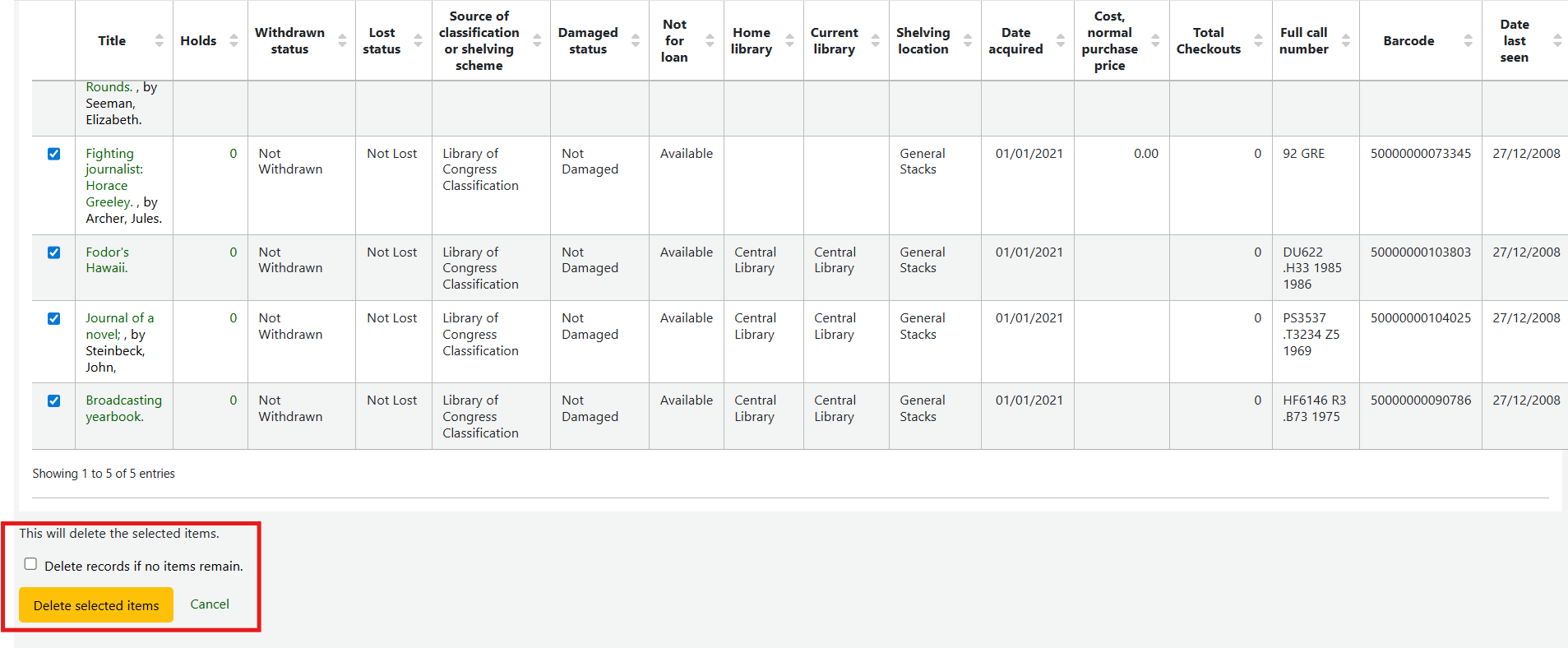Sort table by Title column arrows

(159, 40)
